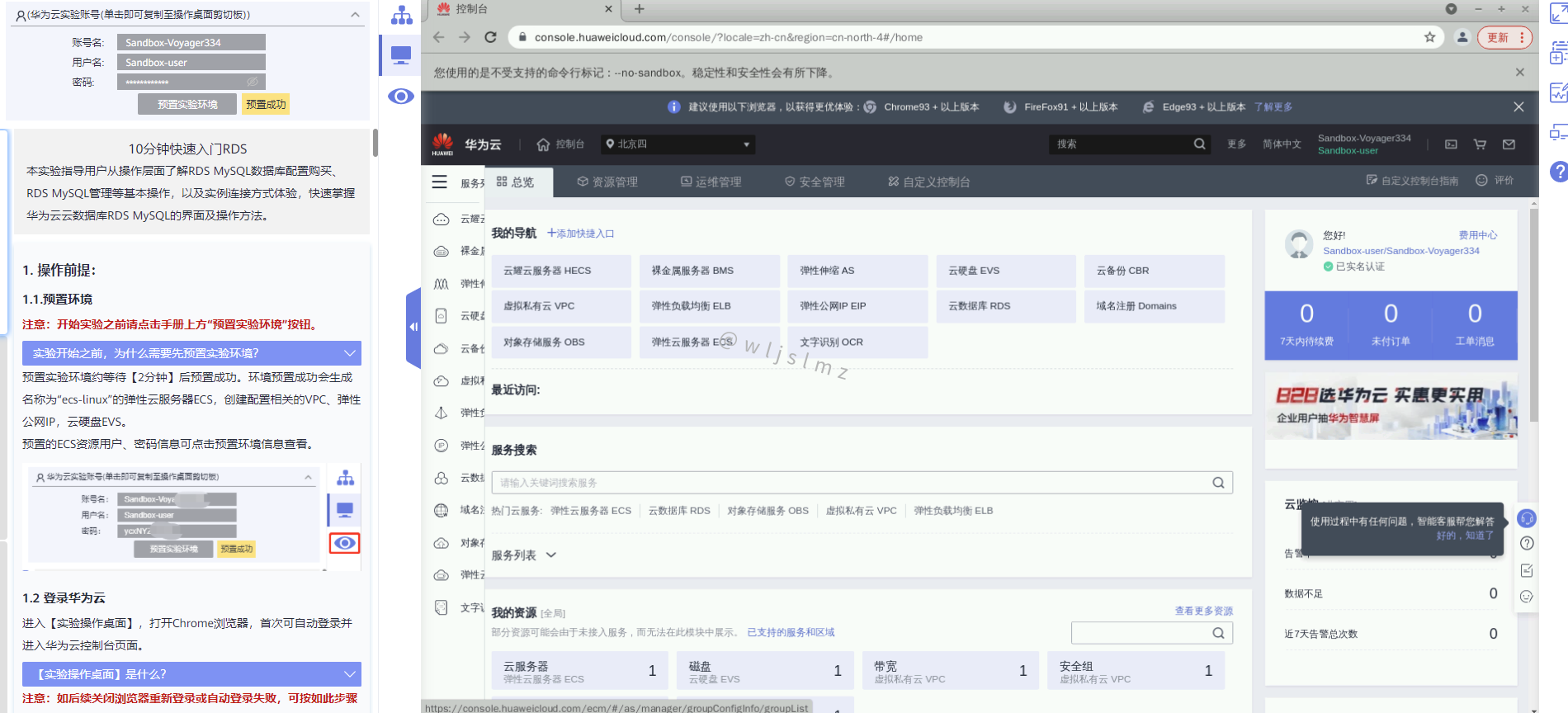Click the 更新 Chrome update button
This screenshot has width=1568, height=713.
point(1504,37)
